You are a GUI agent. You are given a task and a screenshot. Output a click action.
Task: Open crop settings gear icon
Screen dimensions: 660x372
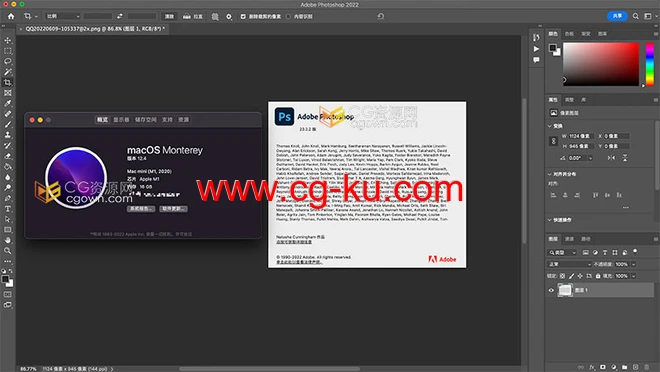point(229,16)
